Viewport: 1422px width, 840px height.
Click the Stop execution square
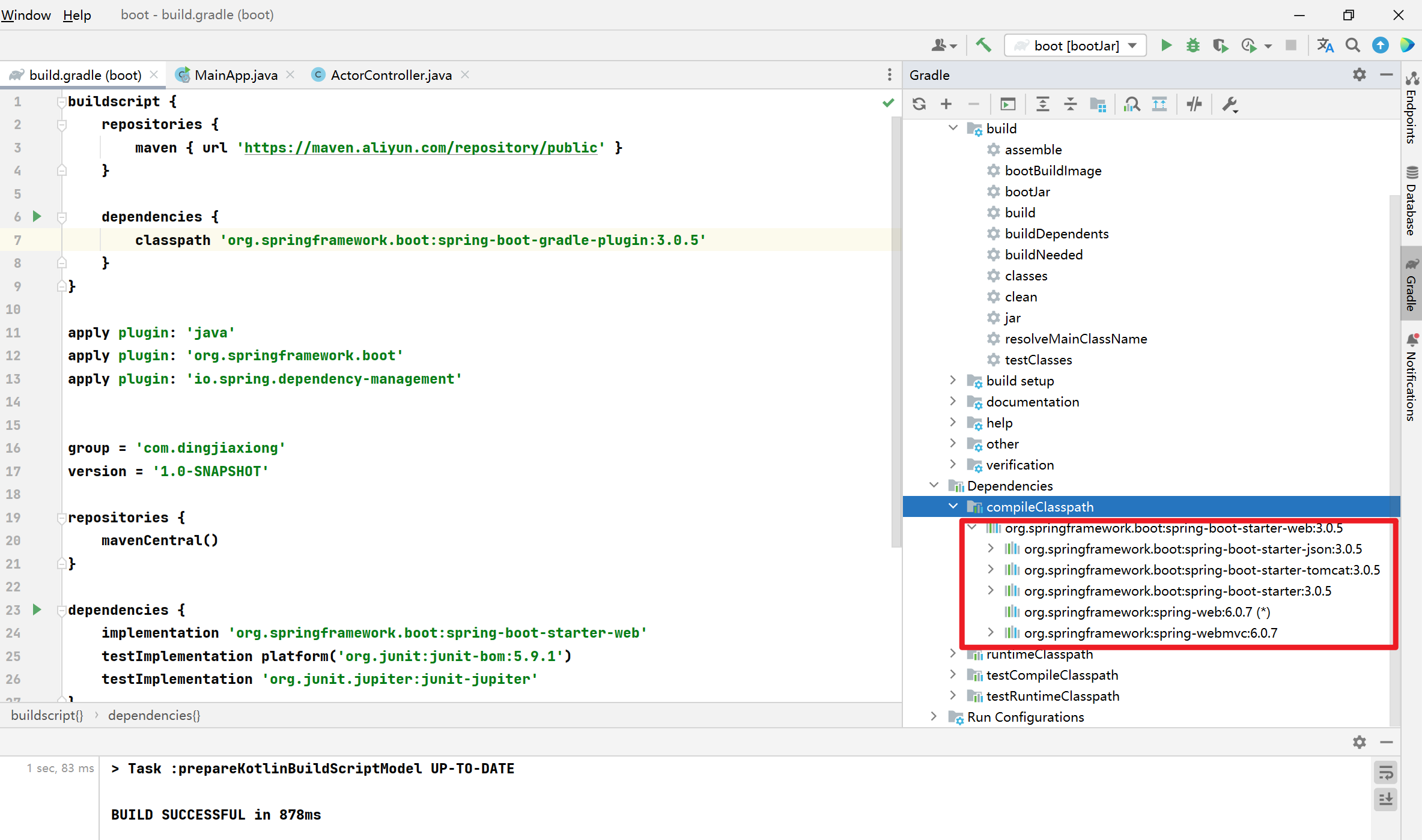1291,45
